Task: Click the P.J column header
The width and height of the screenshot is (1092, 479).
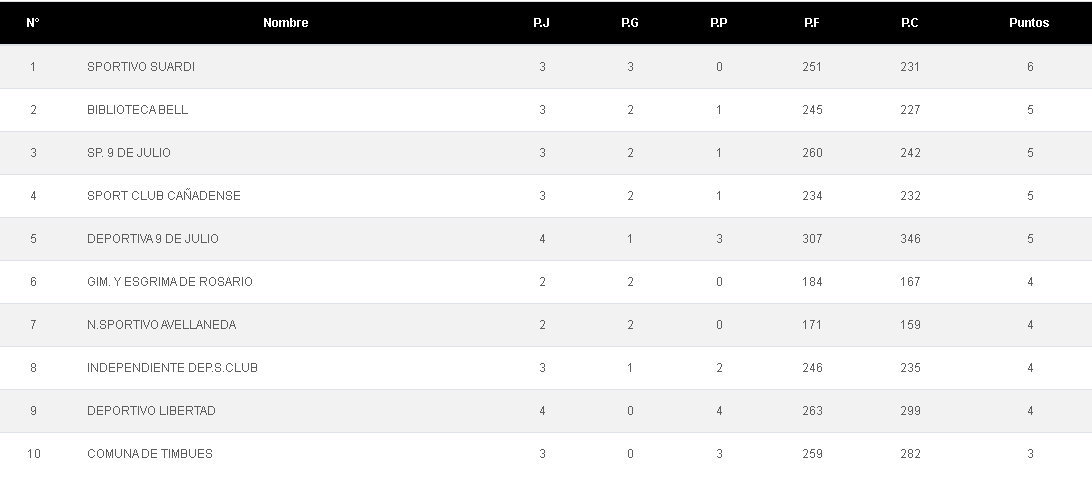Action: (541, 23)
